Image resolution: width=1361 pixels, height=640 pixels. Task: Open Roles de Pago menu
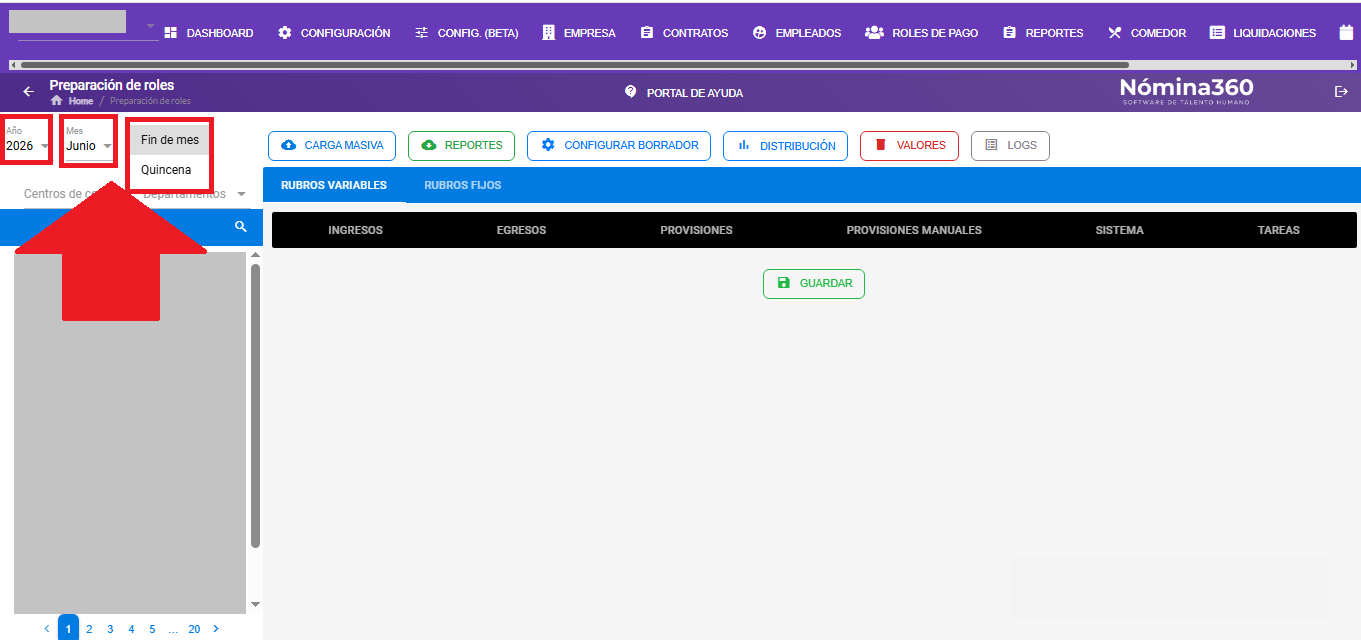click(x=922, y=33)
